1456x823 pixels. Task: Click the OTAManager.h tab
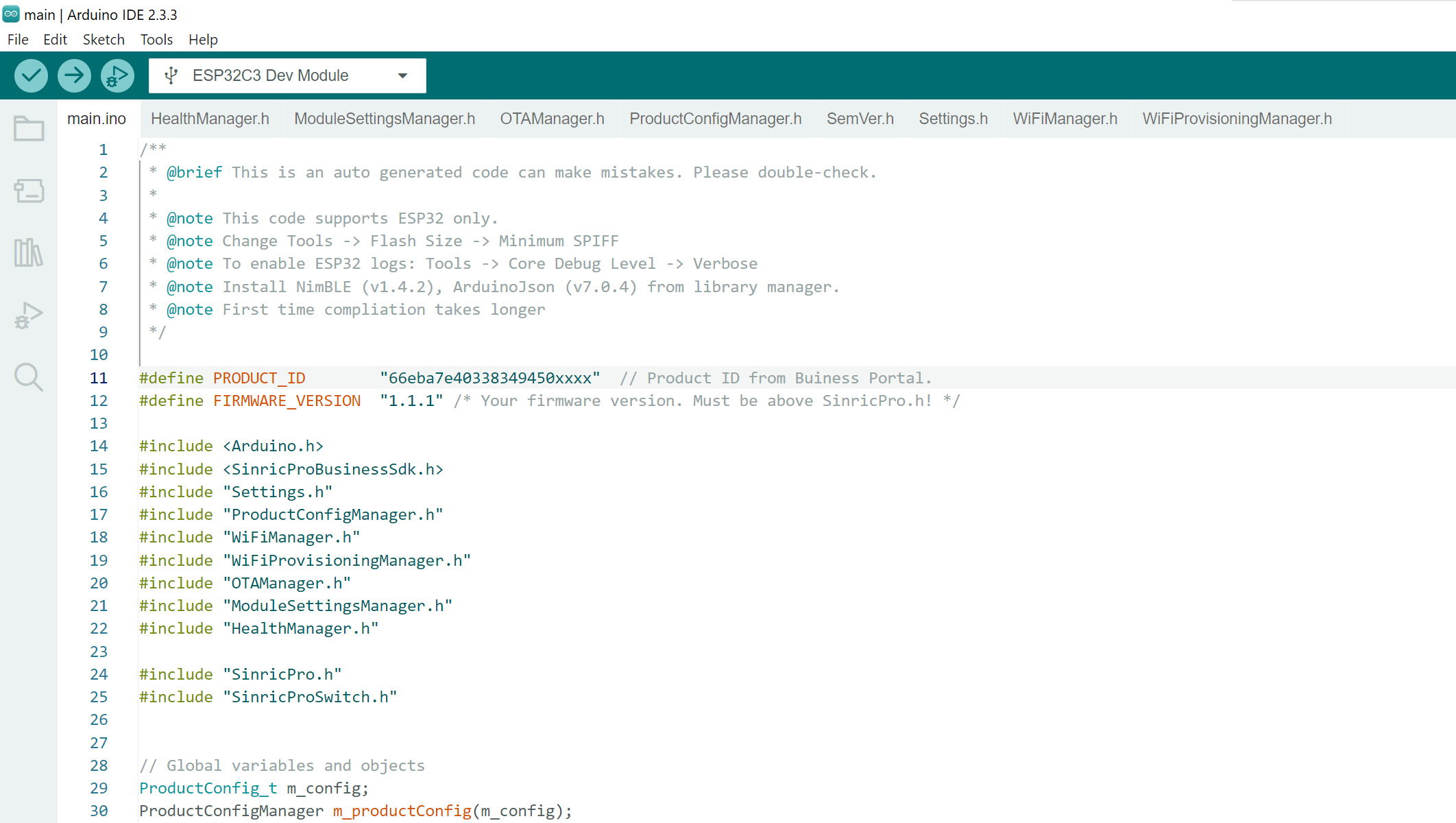tap(553, 119)
